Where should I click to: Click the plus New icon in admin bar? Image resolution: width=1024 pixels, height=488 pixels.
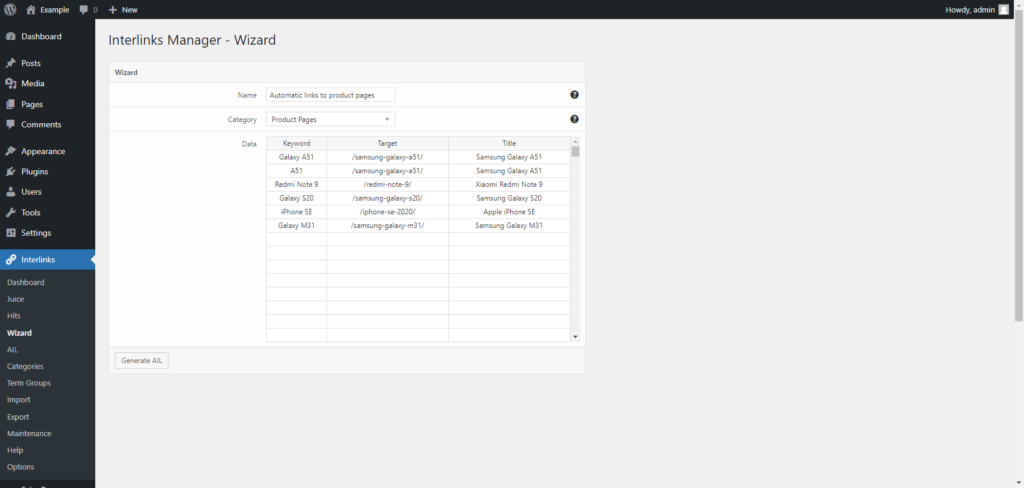tap(113, 10)
